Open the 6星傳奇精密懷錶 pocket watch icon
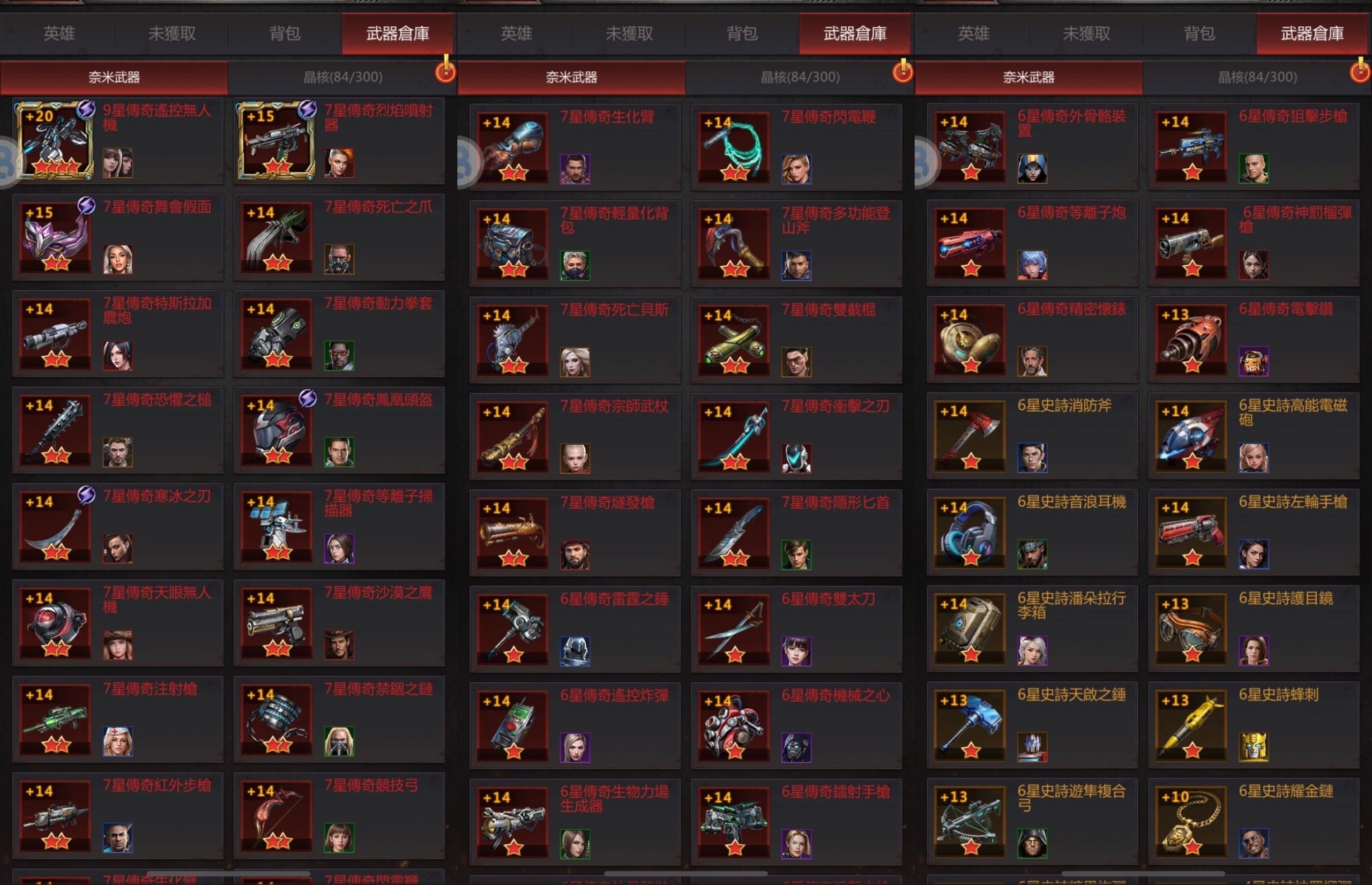The height and width of the screenshot is (885, 1372). [x=970, y=340]
